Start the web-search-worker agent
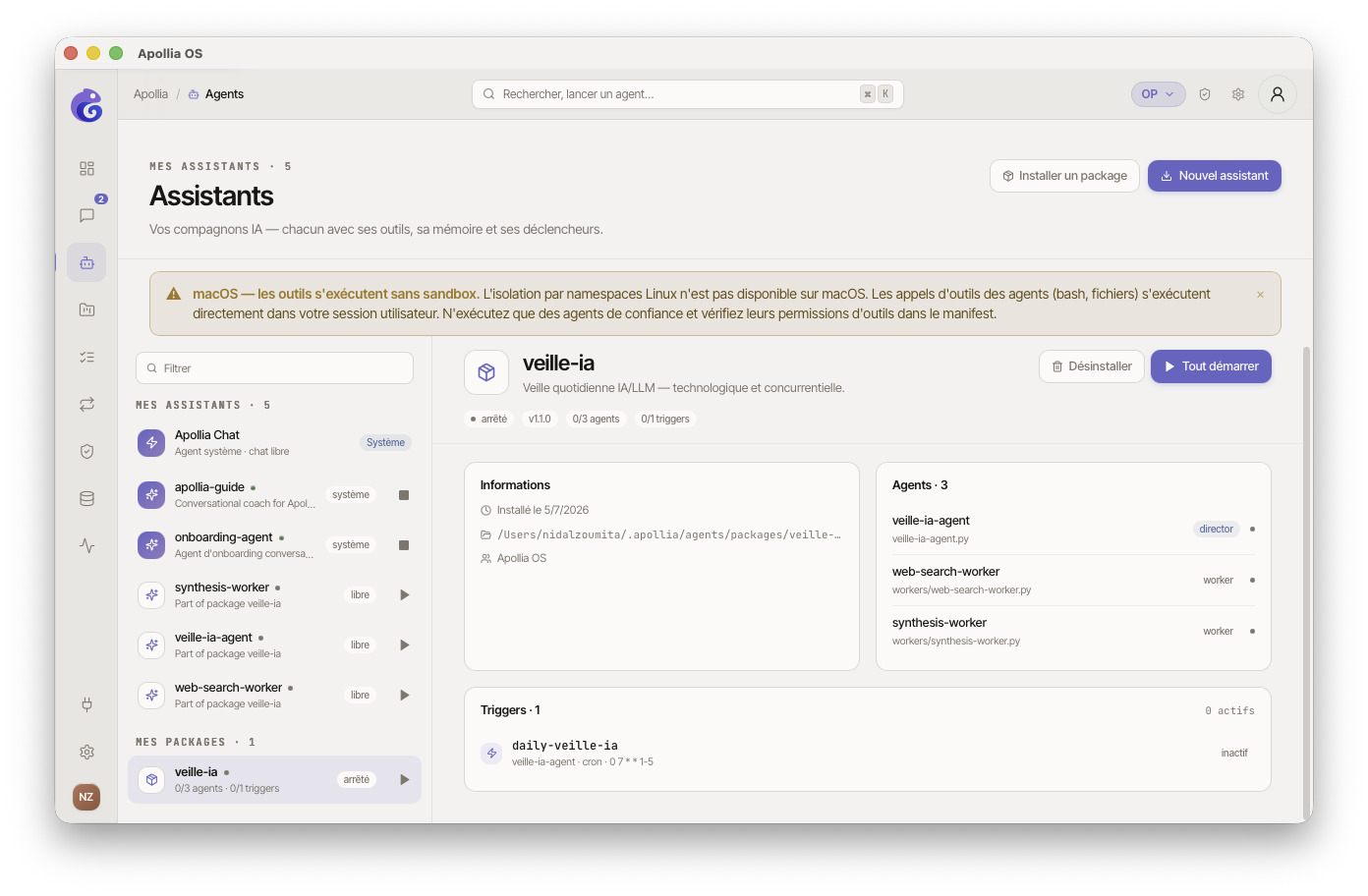 (x=404, y=696)
